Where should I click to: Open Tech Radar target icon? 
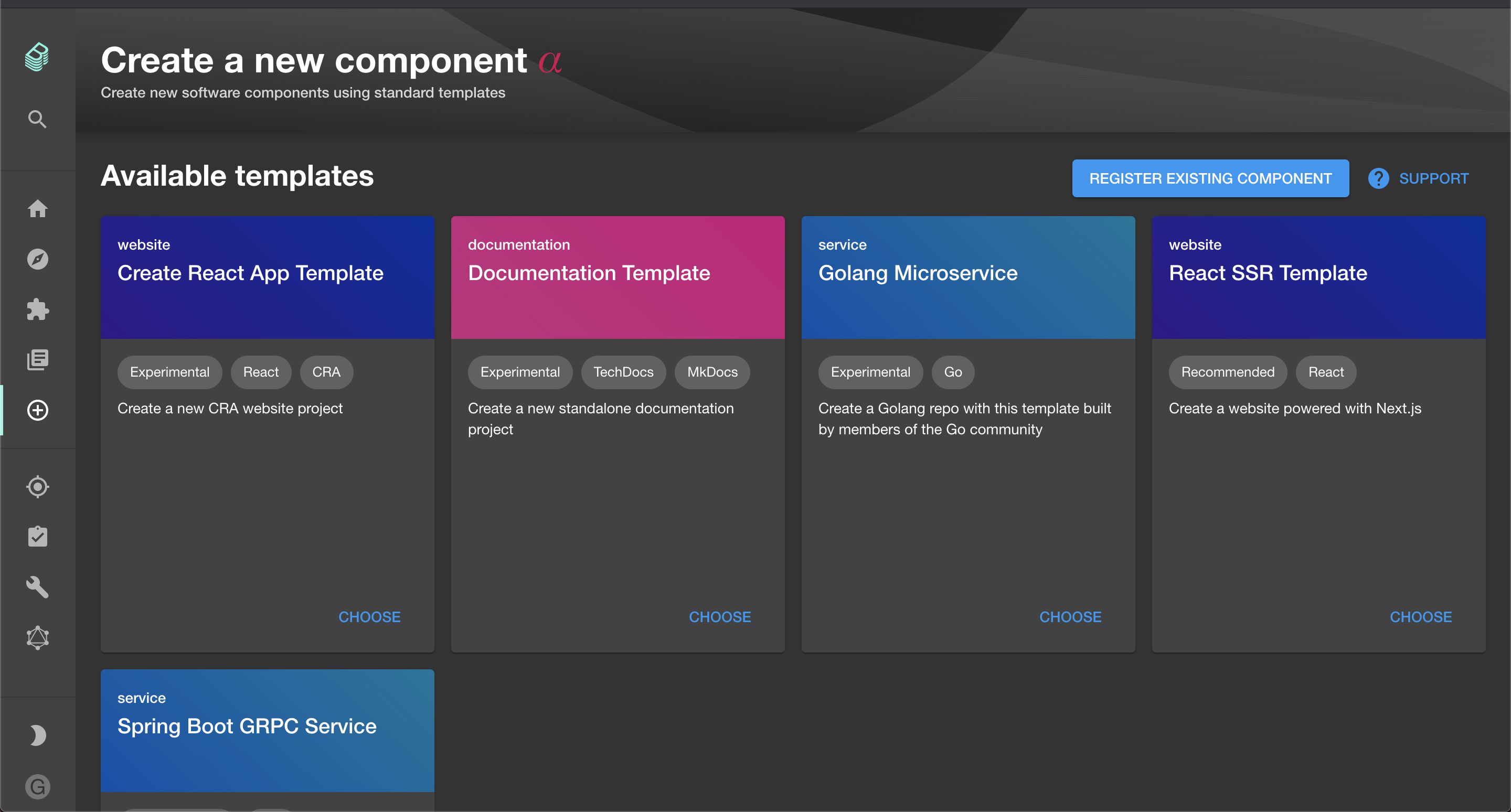38,486
